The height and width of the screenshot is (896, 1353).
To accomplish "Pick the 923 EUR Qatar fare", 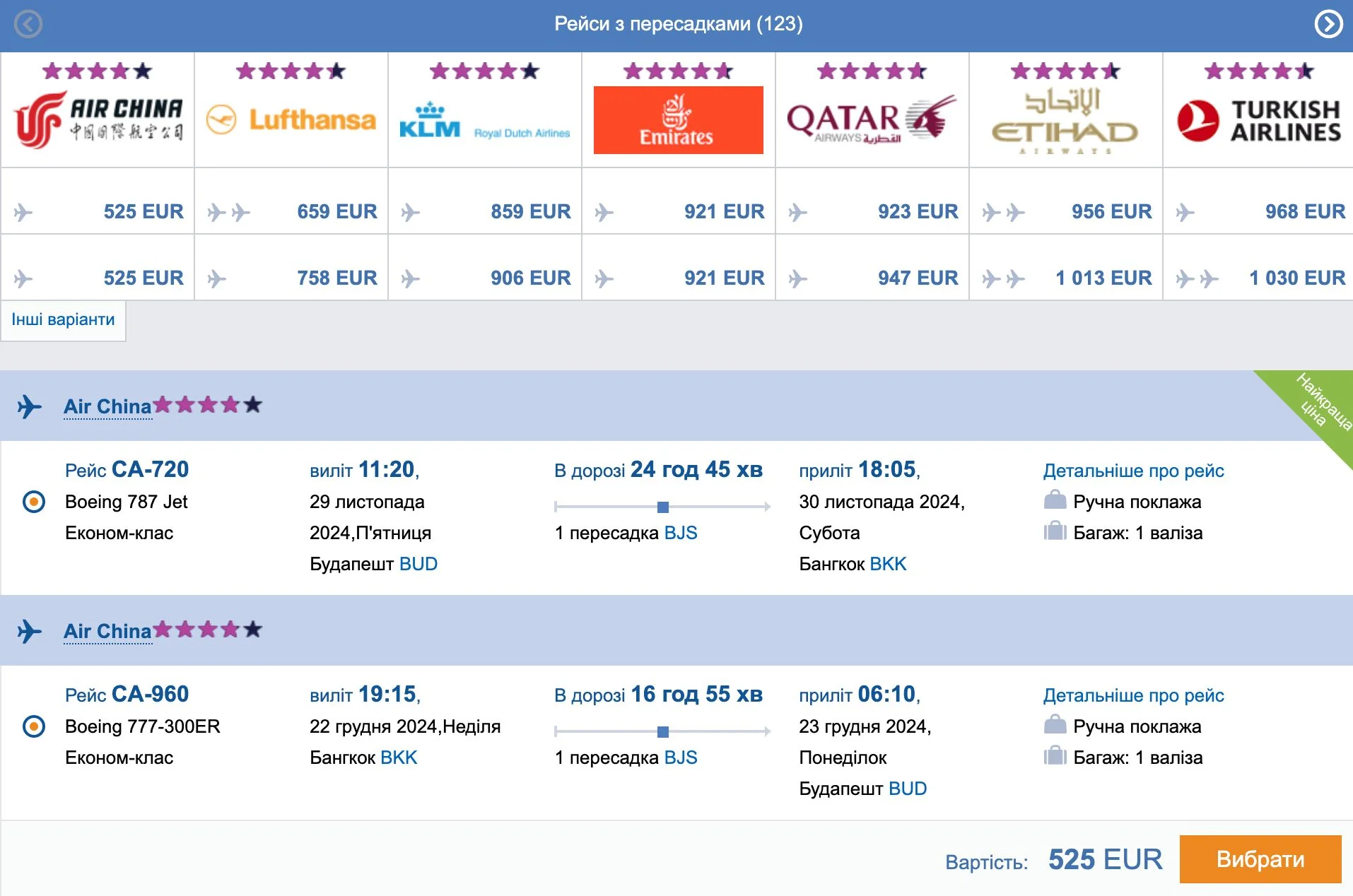I will 918,211.
